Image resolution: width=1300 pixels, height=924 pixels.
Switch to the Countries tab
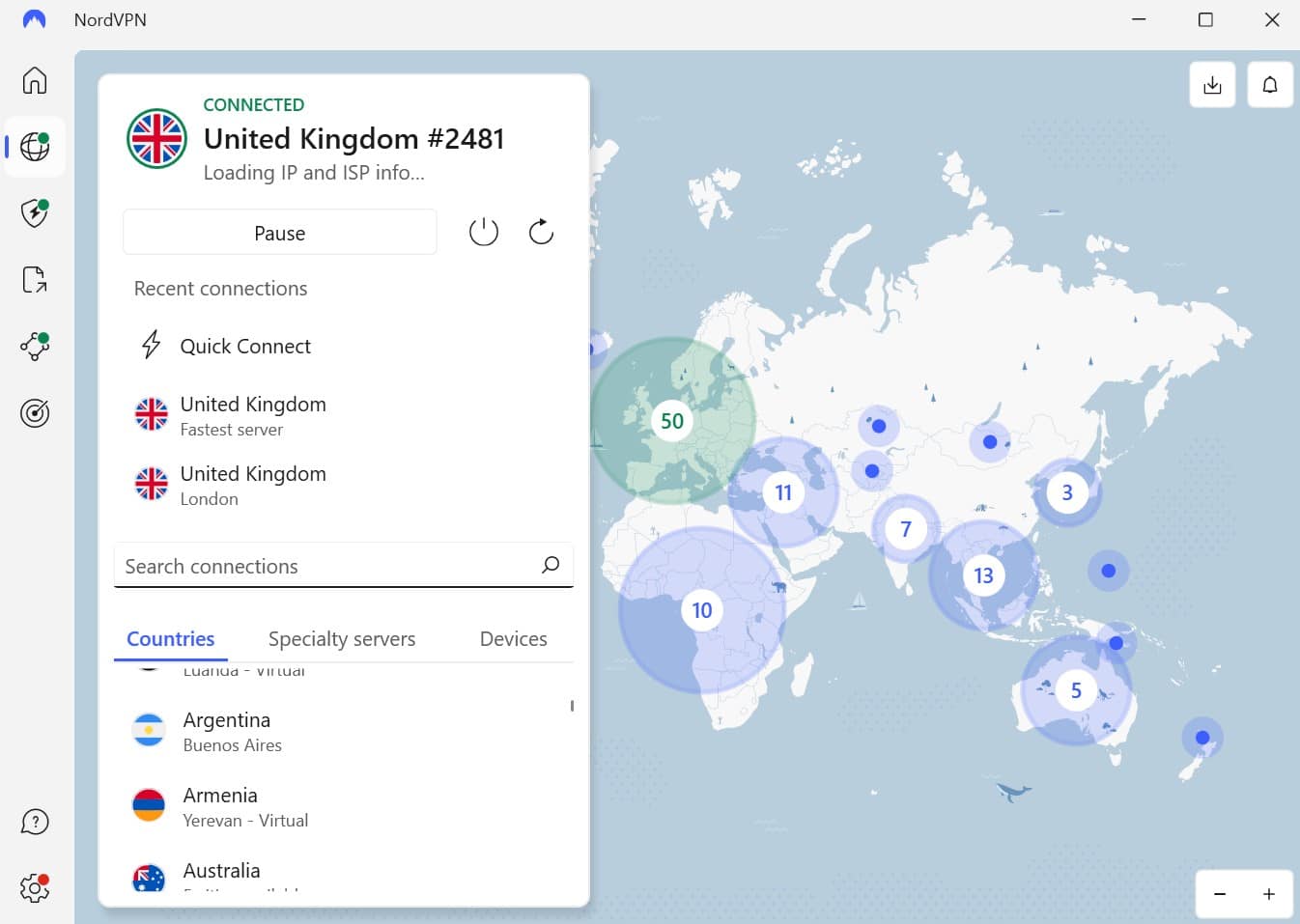pos(171,639)
